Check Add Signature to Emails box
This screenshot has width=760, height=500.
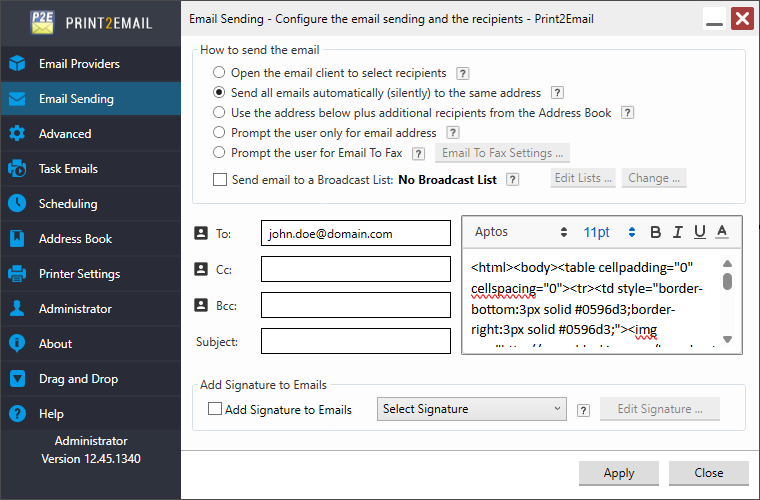214,409
